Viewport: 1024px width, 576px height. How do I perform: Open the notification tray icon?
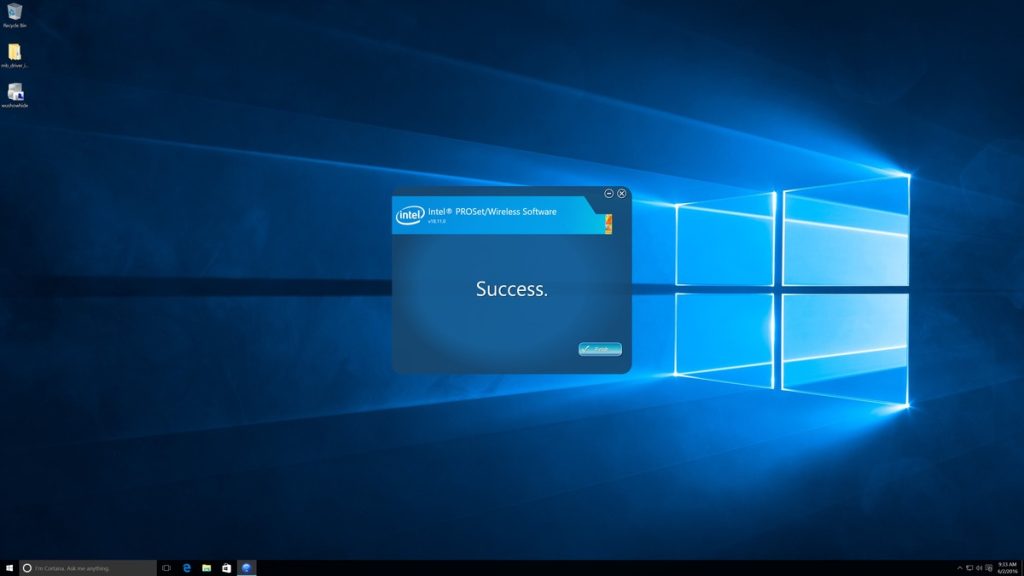tap(990, 567)
